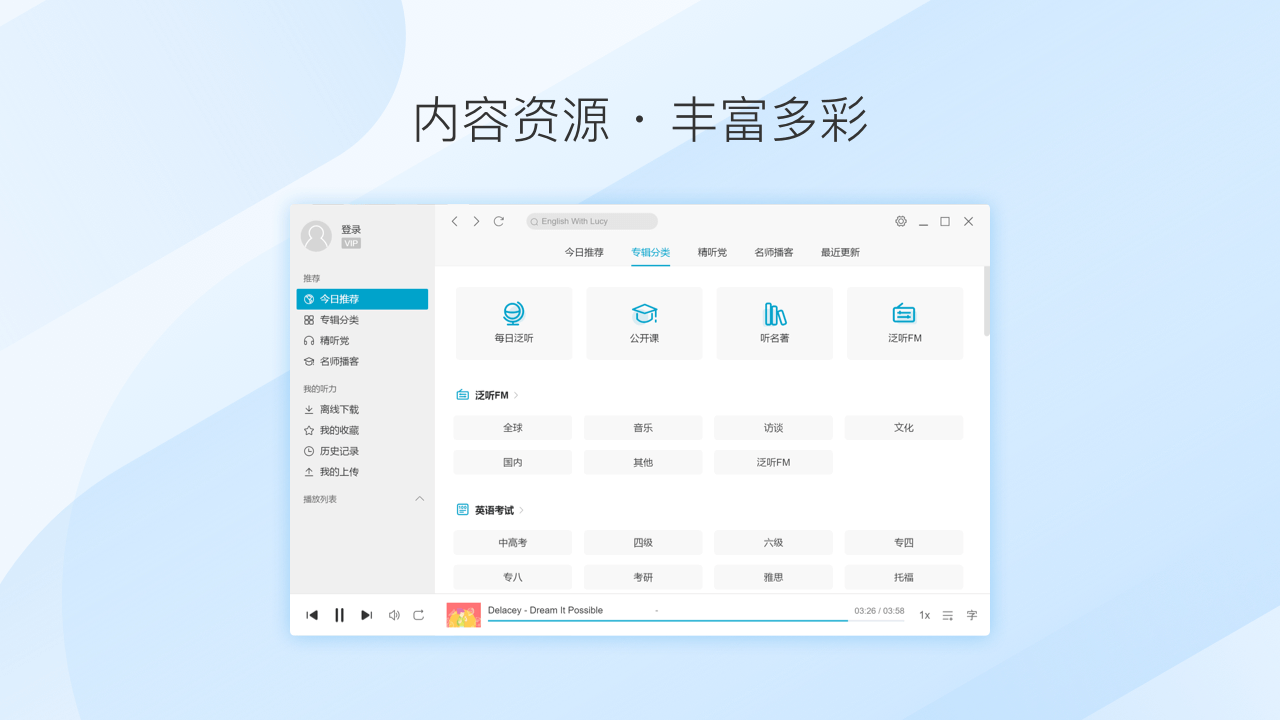Click the user avatar icon
The width and height of the screenshot is (1280, 720).
pyautogui.click(x=316, y=236)
